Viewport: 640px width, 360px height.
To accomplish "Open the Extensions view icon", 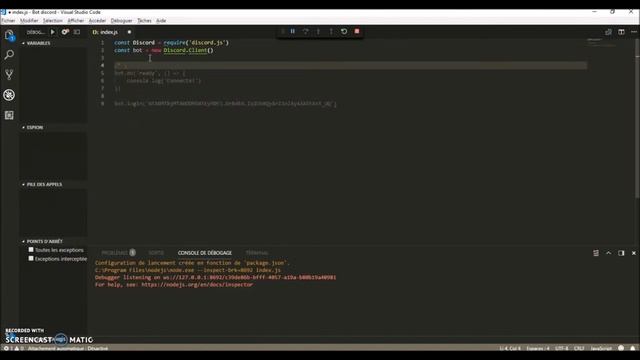I will pyautogui.click(x=9, y=115).
